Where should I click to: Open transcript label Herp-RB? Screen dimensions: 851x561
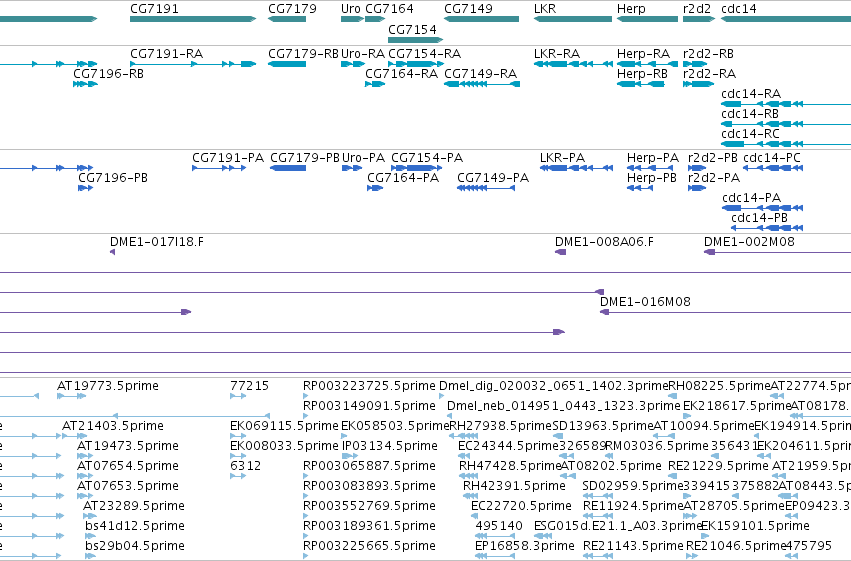pyautogui.click(x=643, y=74)
